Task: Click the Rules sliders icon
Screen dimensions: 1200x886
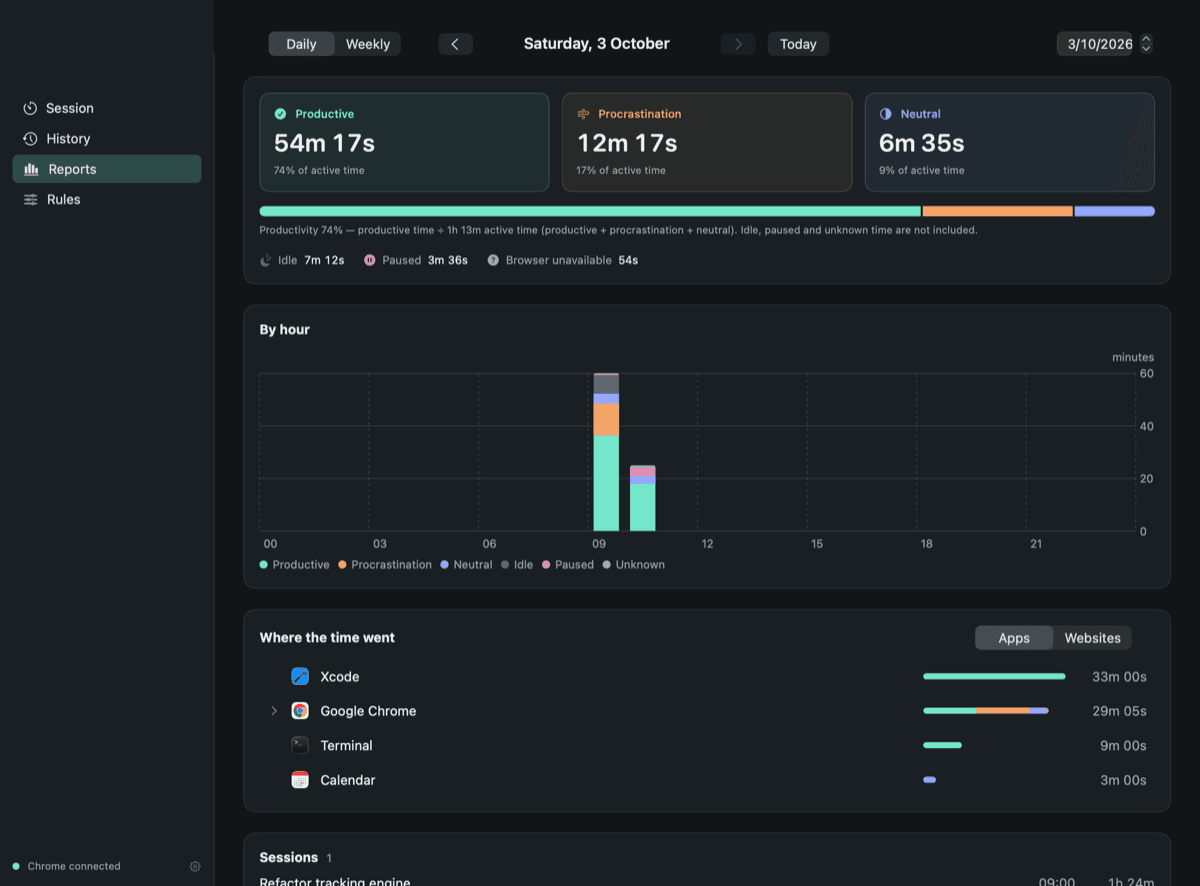Action: pos(31,200)
